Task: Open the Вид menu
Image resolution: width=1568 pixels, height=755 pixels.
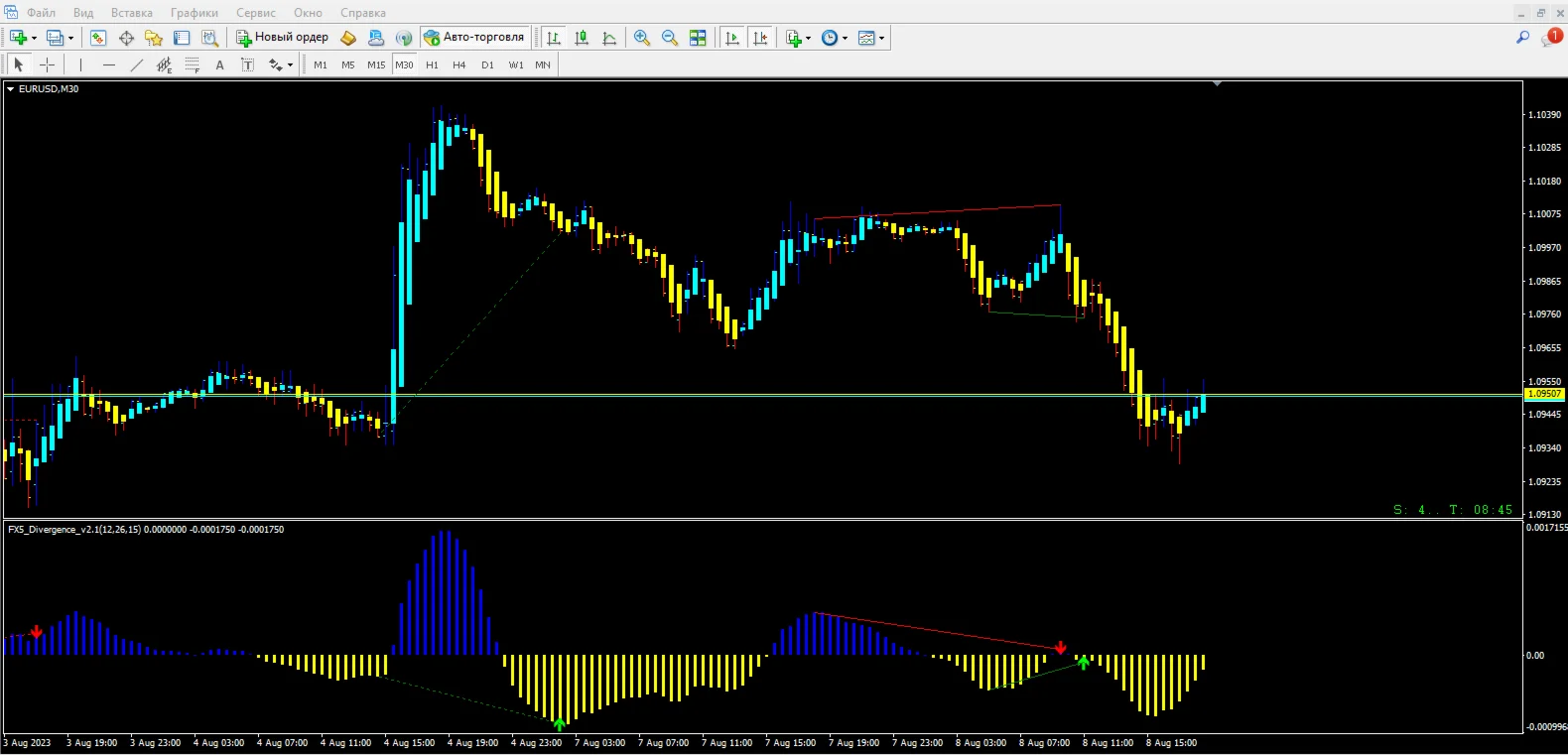Action: pyautogui.click(x=83, y=13)
